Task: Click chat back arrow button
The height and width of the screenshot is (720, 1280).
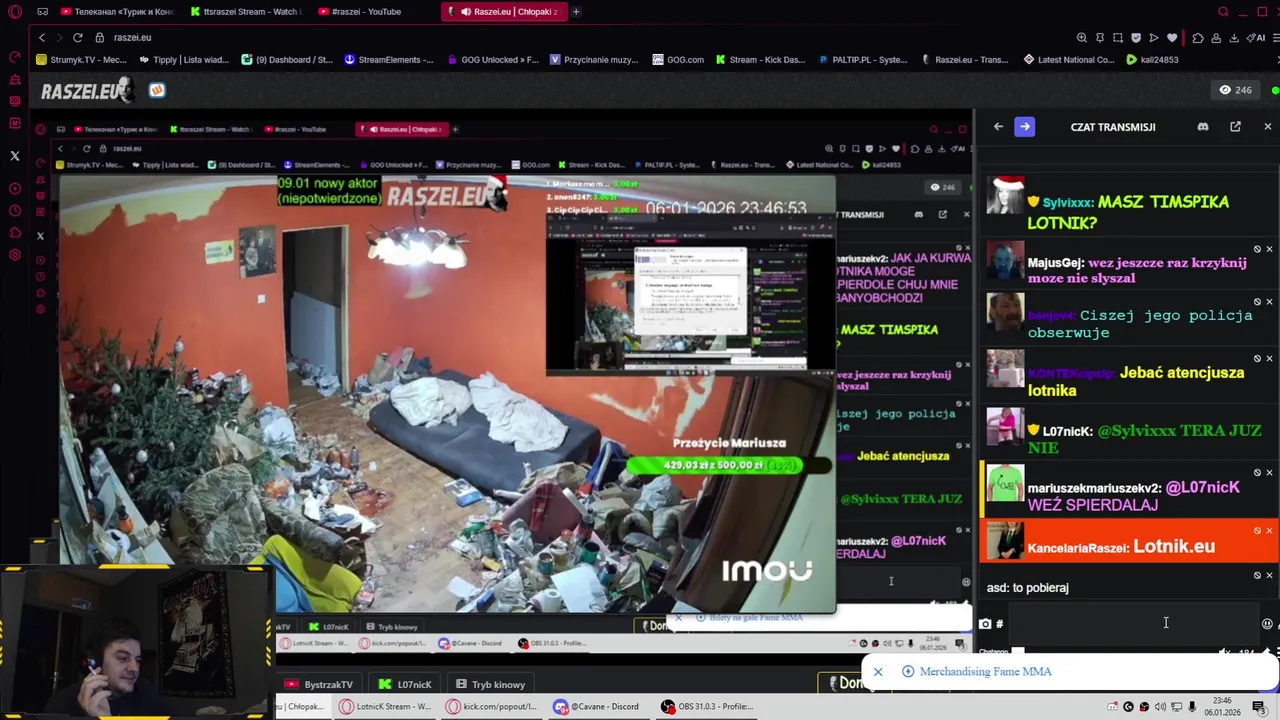Action: click(998, 127)
